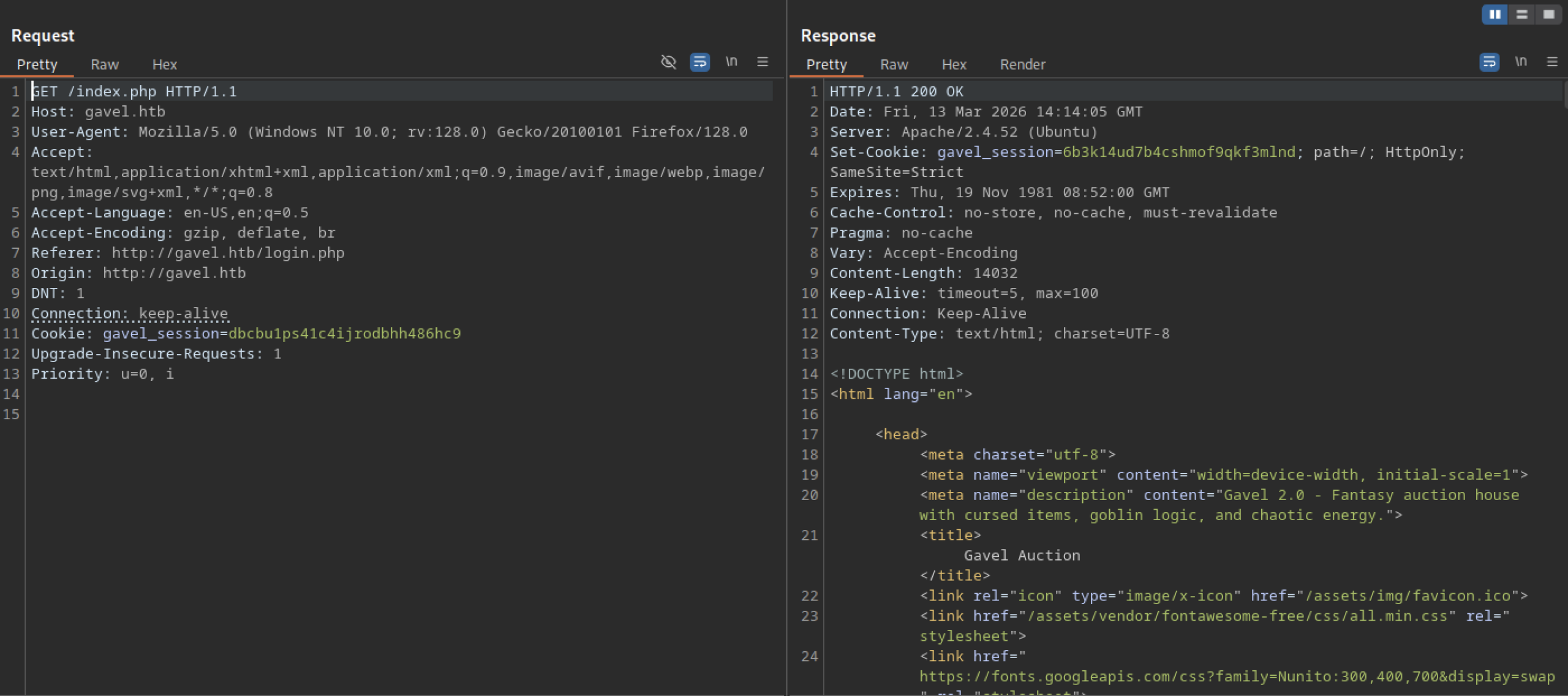
Task: Switch to combined tabbed layout view
Action: (x=1548, y=15)
